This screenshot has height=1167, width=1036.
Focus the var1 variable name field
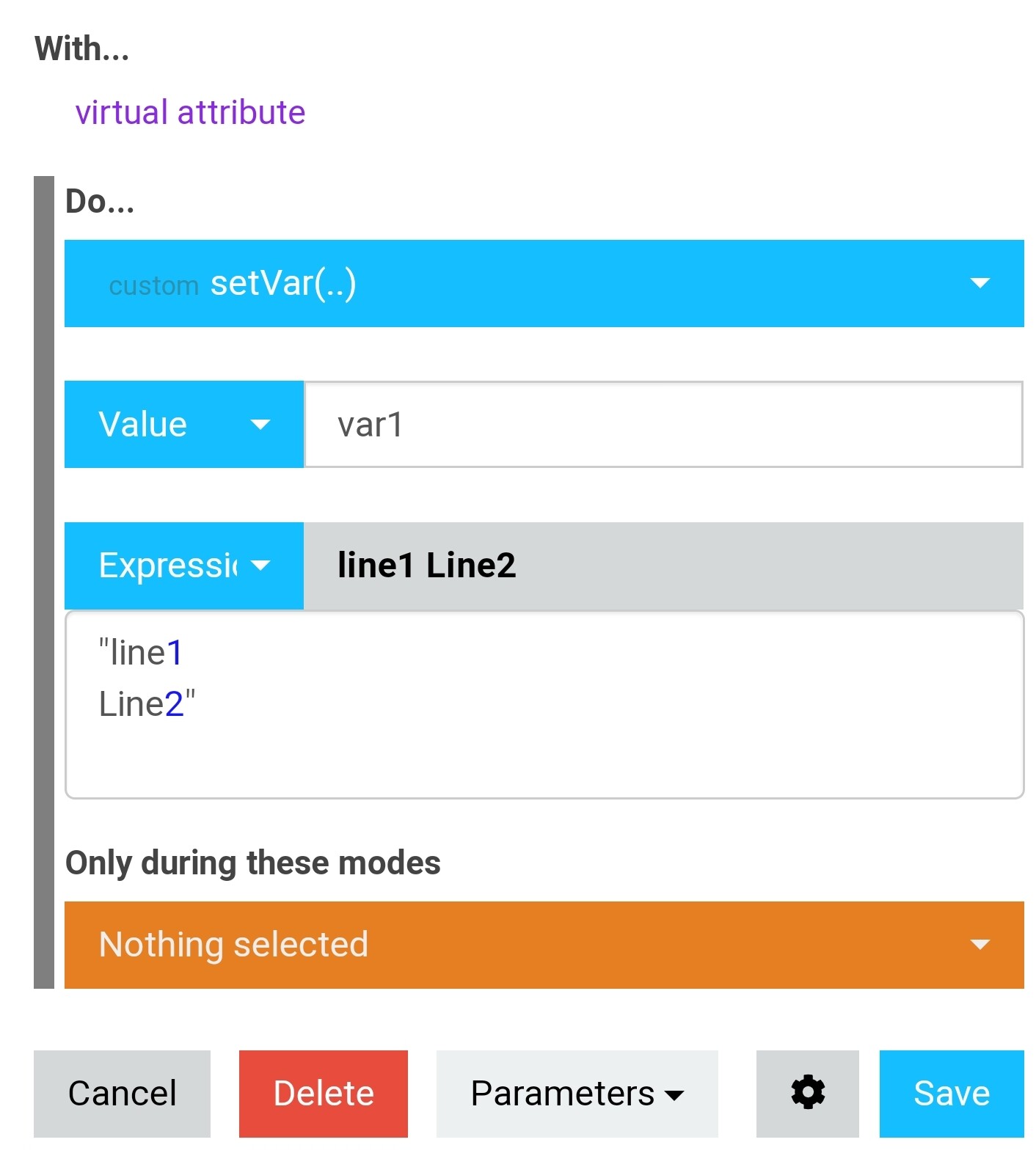coord(663,424)
